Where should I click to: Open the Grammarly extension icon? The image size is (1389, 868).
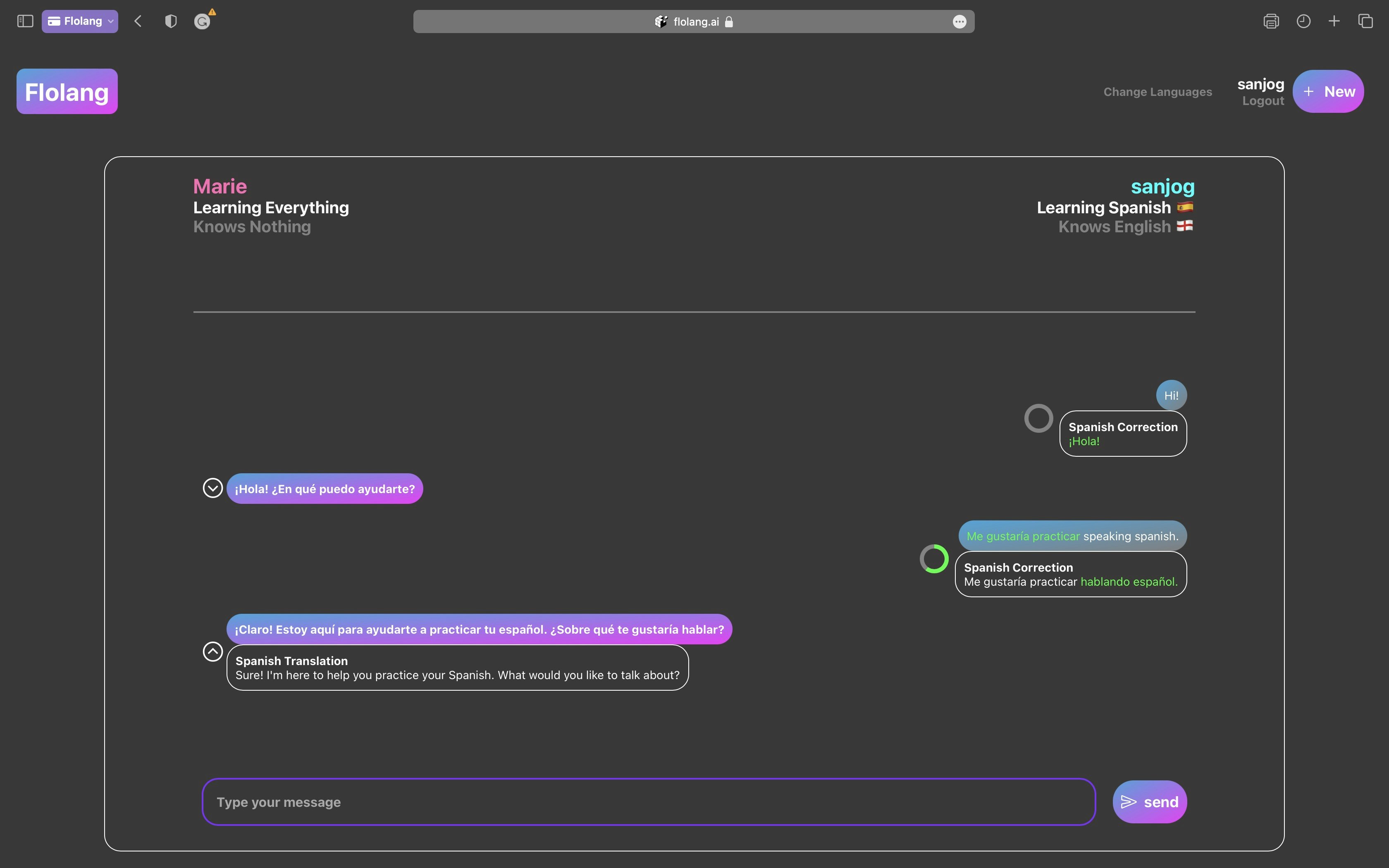point(202,21)
